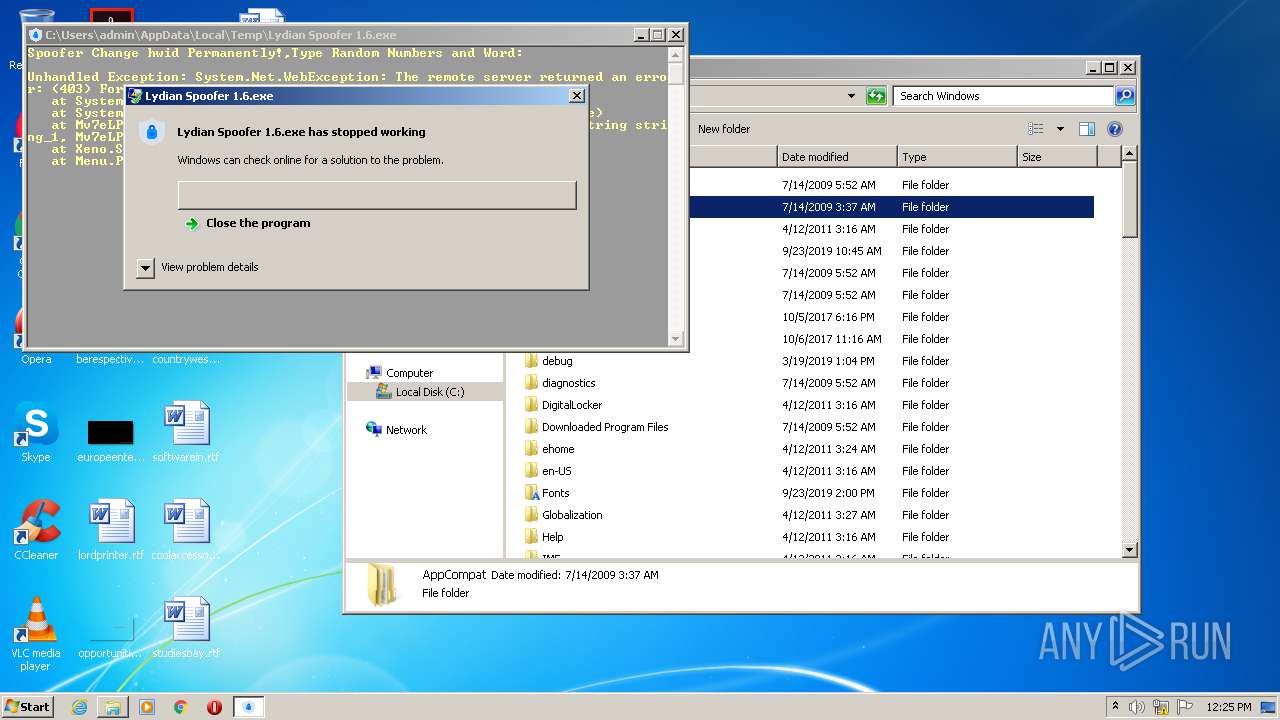This screenshot has height=720, width=1280.
Task: Open Windows Explorer taskbar icon
Action: click(113, 707)
